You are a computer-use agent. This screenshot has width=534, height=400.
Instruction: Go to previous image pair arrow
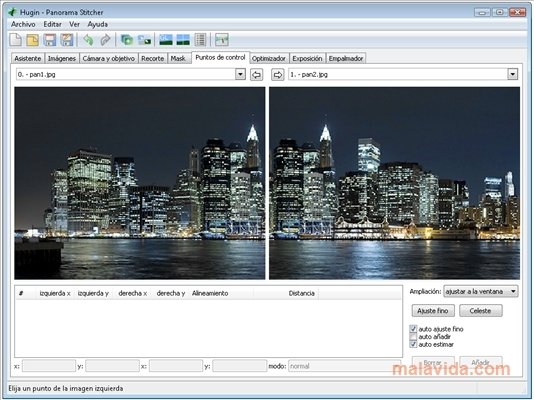tap(256, 74)
